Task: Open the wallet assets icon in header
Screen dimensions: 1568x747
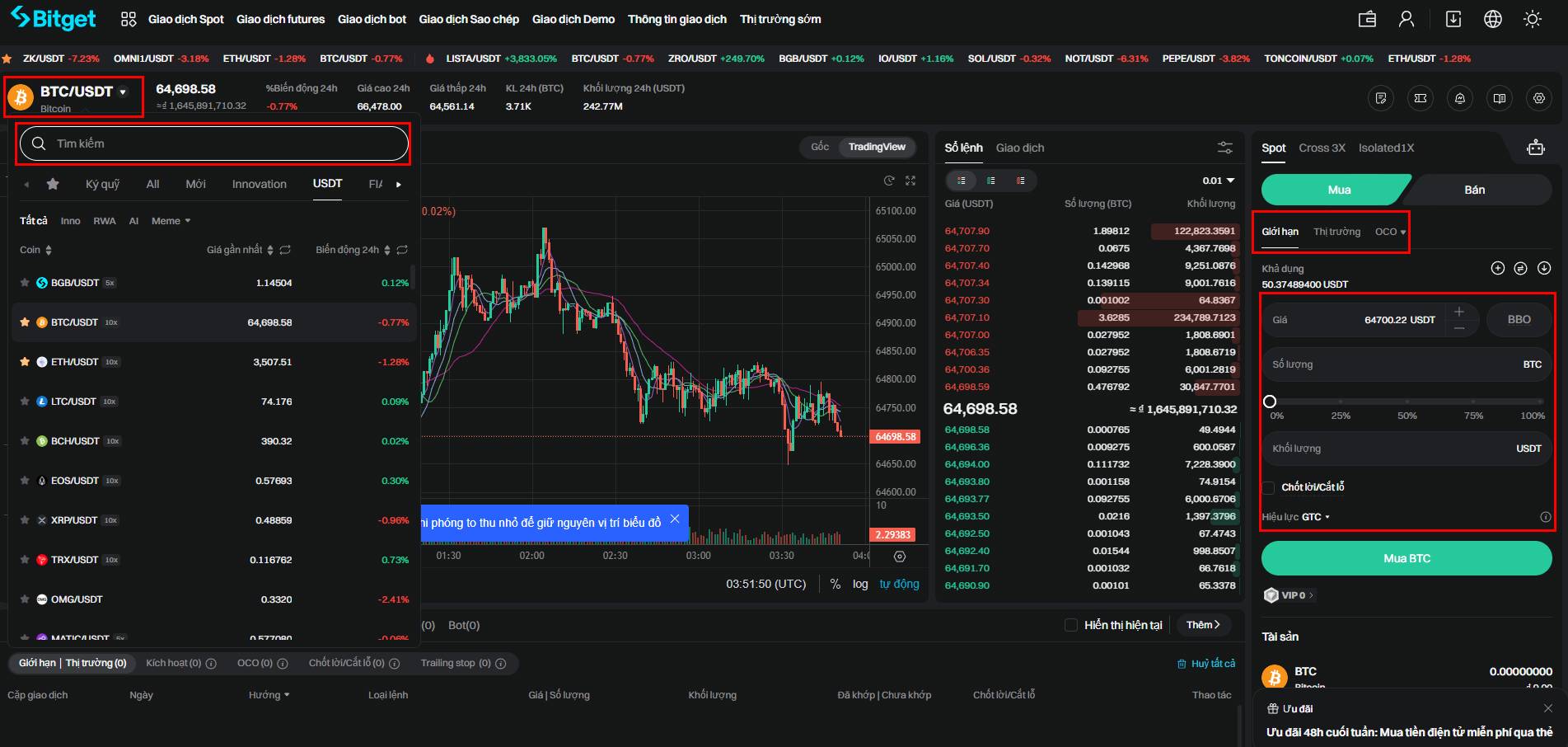Action: pyautogui.click(x=1367, y=19)
